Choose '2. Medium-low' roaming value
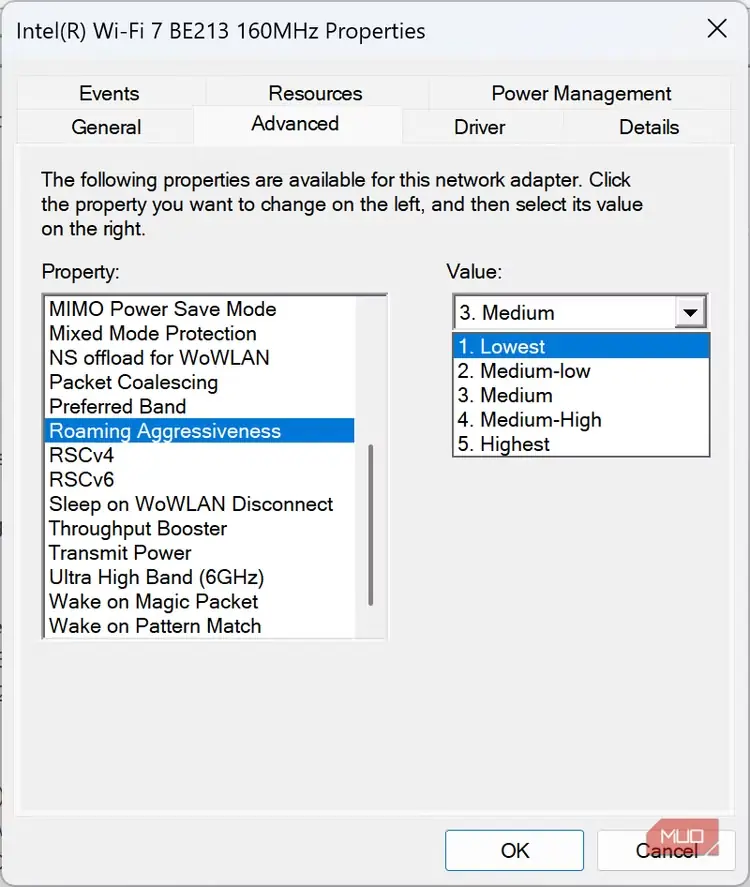The width and height of the screenshot is (750, 887). pyautogui.click(x=581, y=371)
